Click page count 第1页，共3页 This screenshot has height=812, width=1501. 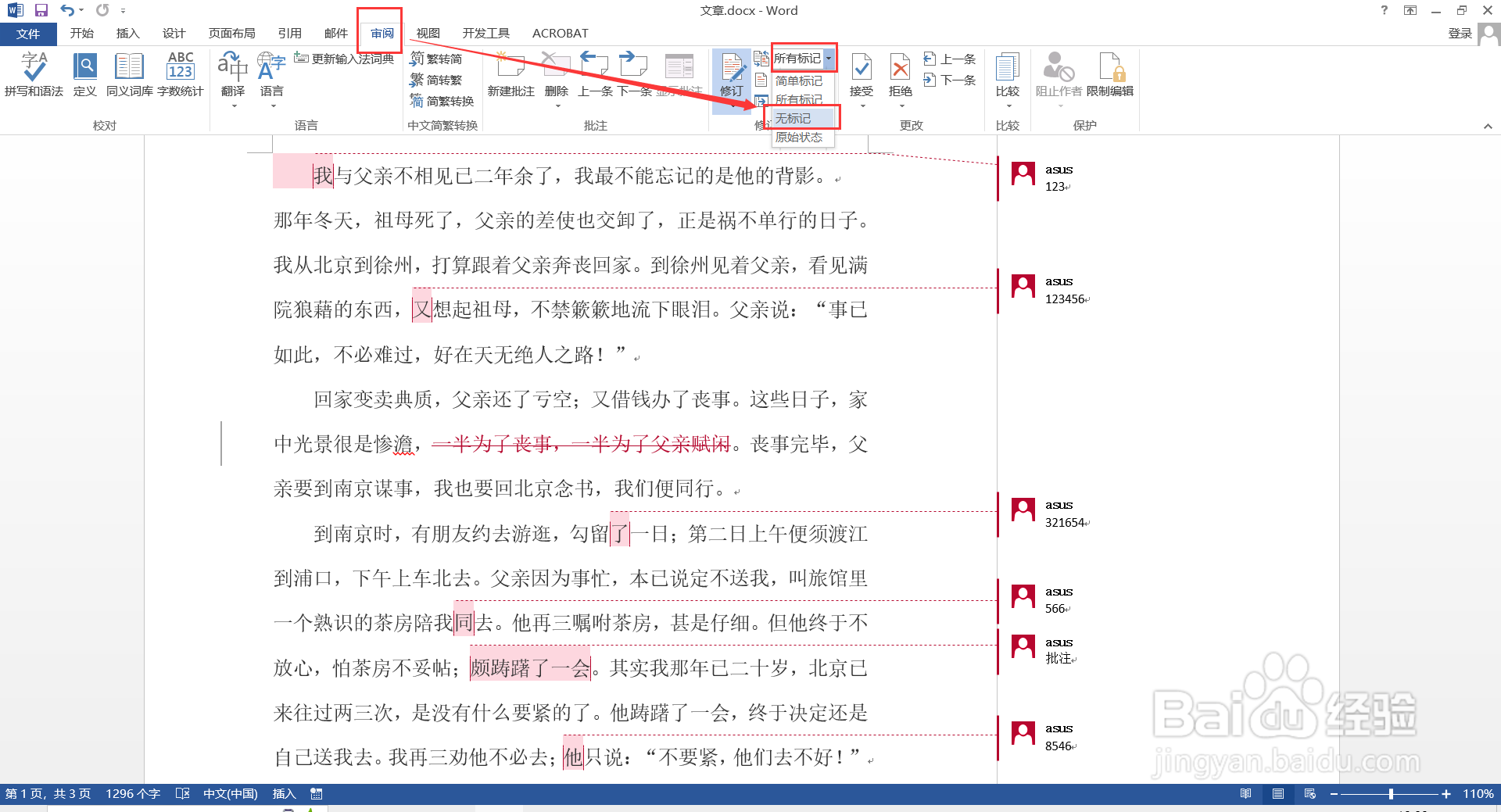[x=48, y=793]
